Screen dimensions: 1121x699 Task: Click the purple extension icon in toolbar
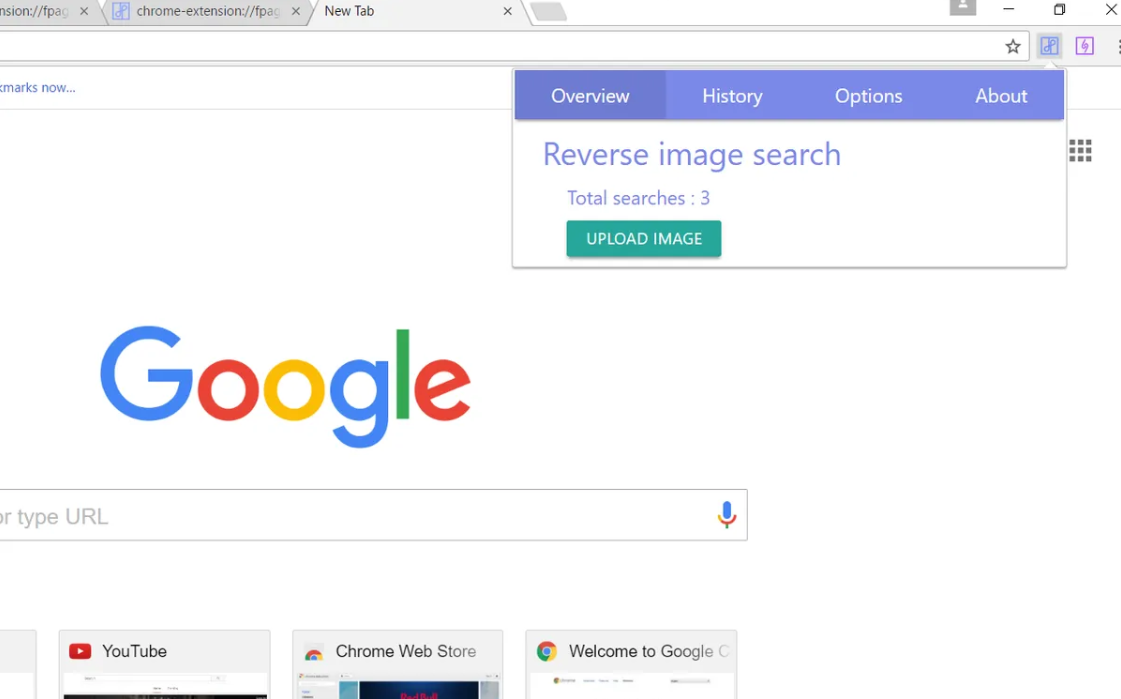point(1085,46)
